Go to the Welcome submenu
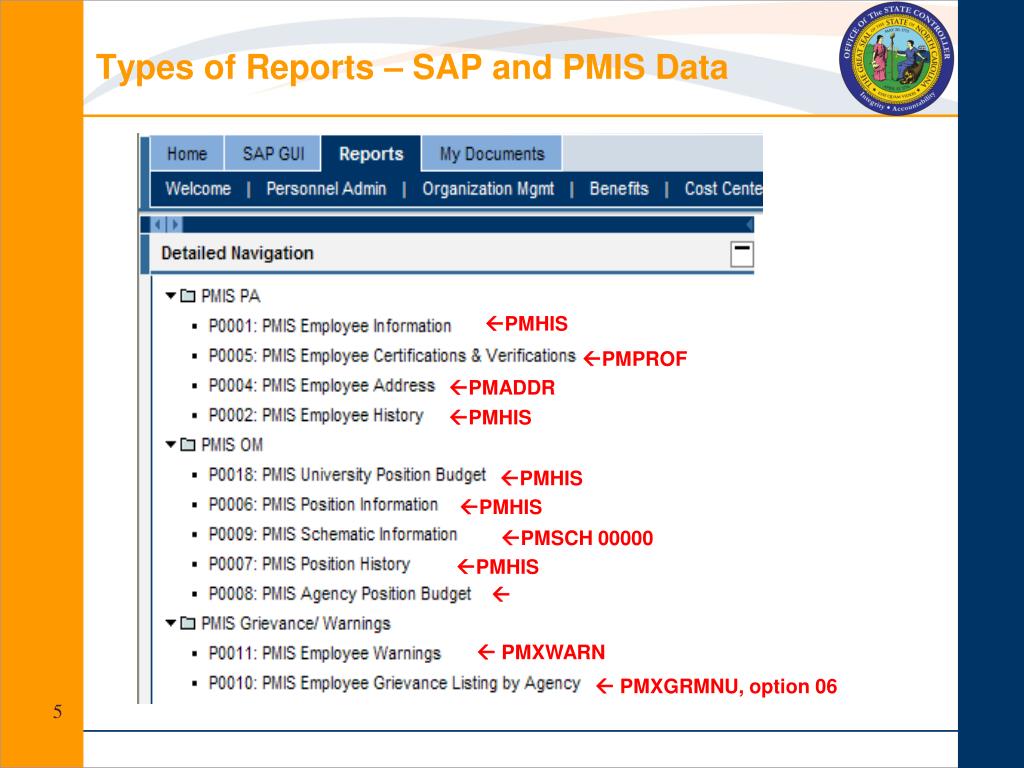This screenshot has height=768, width=1024. (x=198, y=189)
